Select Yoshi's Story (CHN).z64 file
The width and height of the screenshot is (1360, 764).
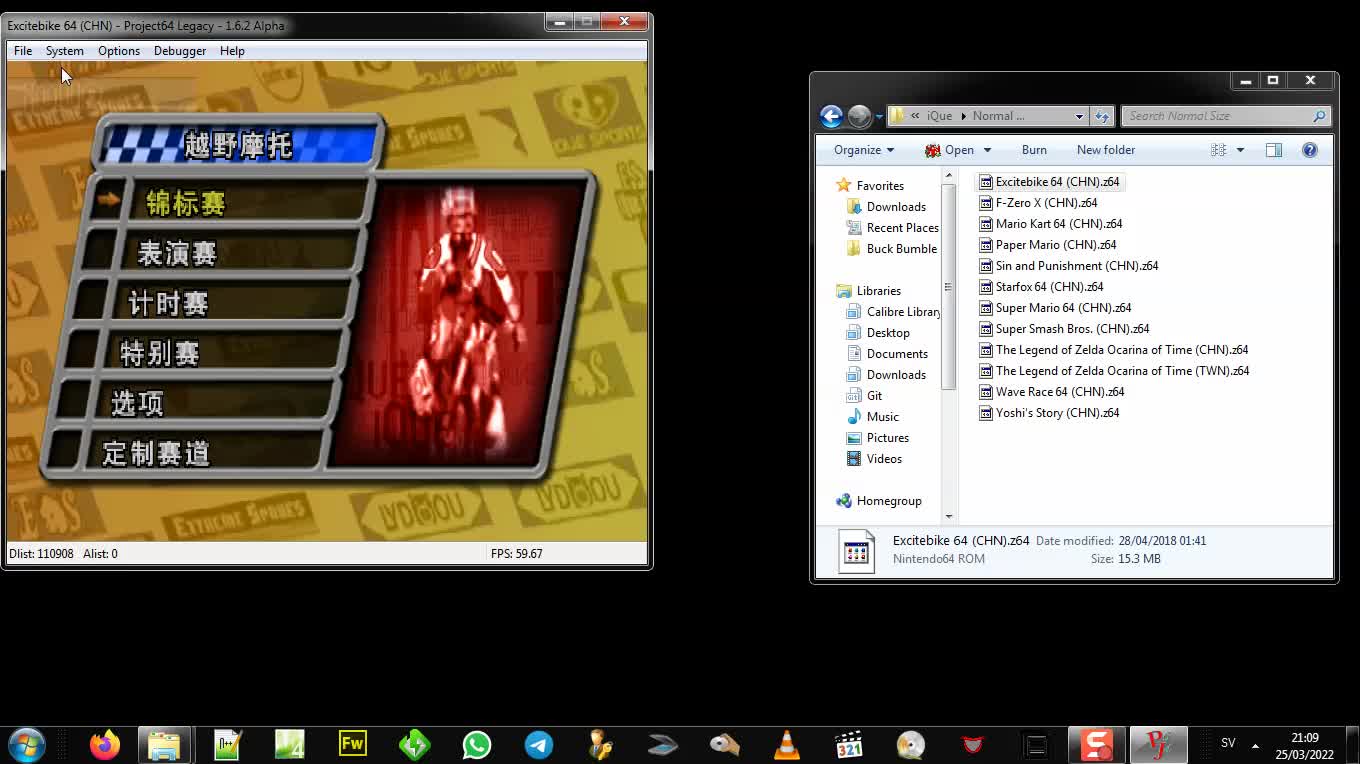[x=1049, y=413]
